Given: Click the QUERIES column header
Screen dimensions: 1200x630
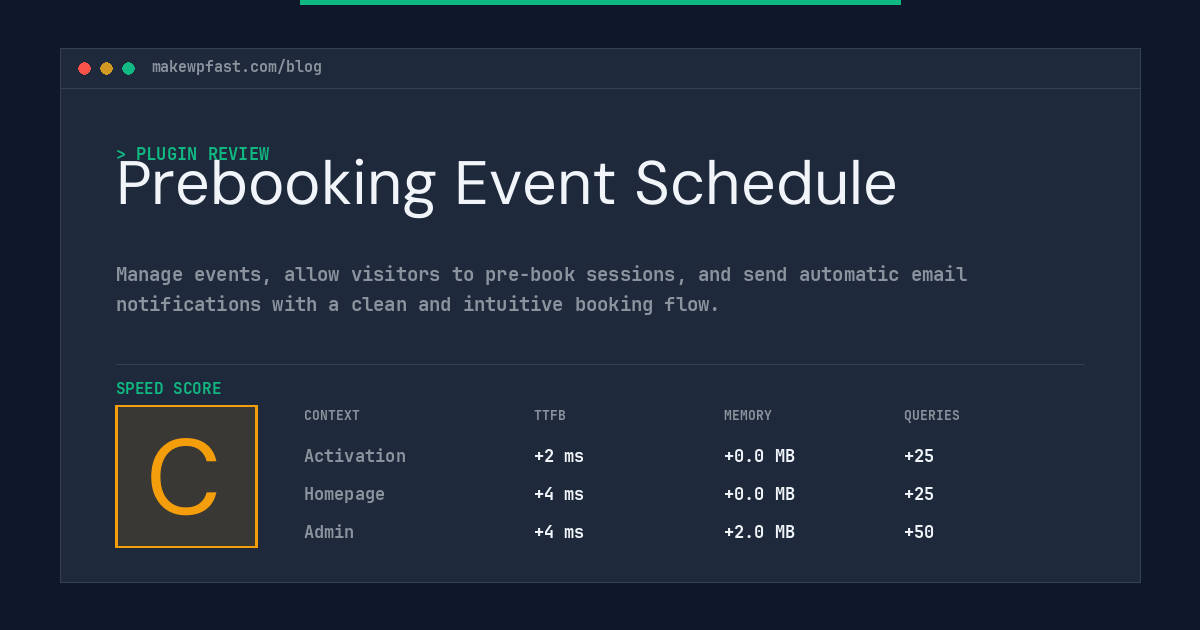Looking at the screenshot, I should coord(932,416).
